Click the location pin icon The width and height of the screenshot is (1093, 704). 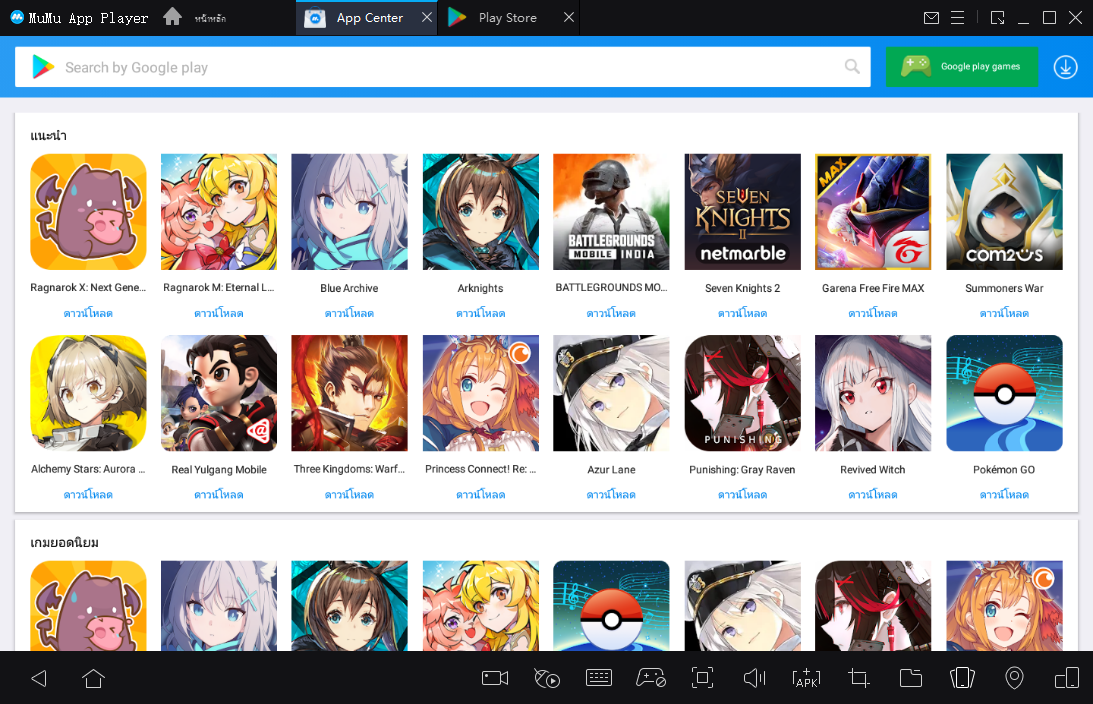click(x=1014, y=678)
